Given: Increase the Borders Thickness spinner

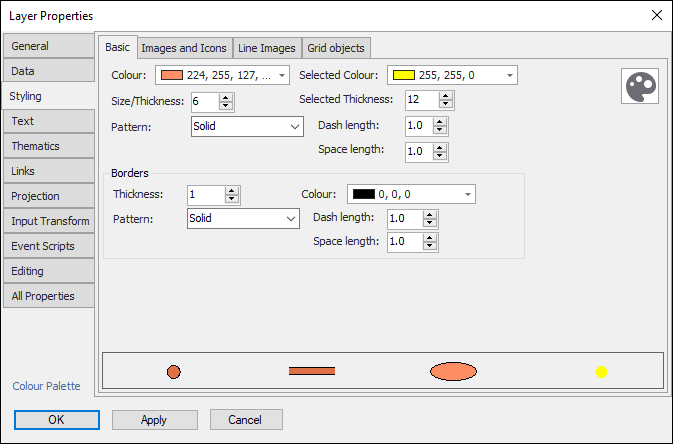Looking at the screenshot, I should (x=232, y=190).
